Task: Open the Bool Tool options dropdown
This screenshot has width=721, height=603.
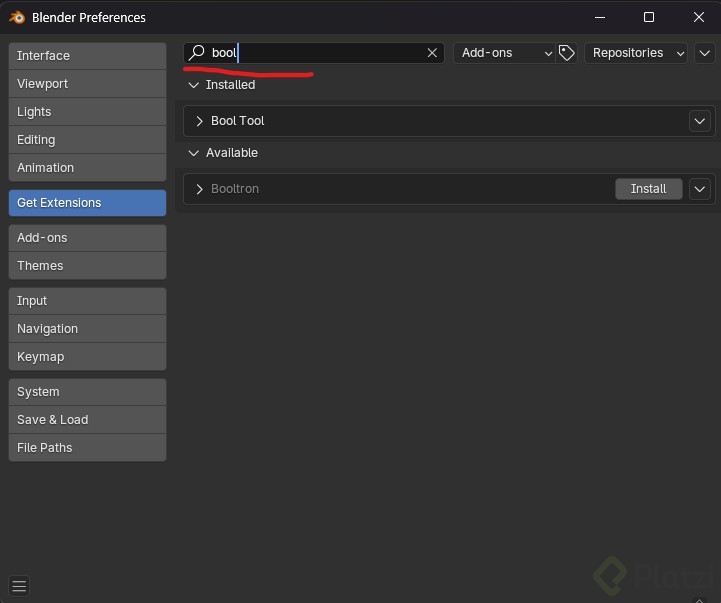Action: pyautogui.click(x=700, y=121)
